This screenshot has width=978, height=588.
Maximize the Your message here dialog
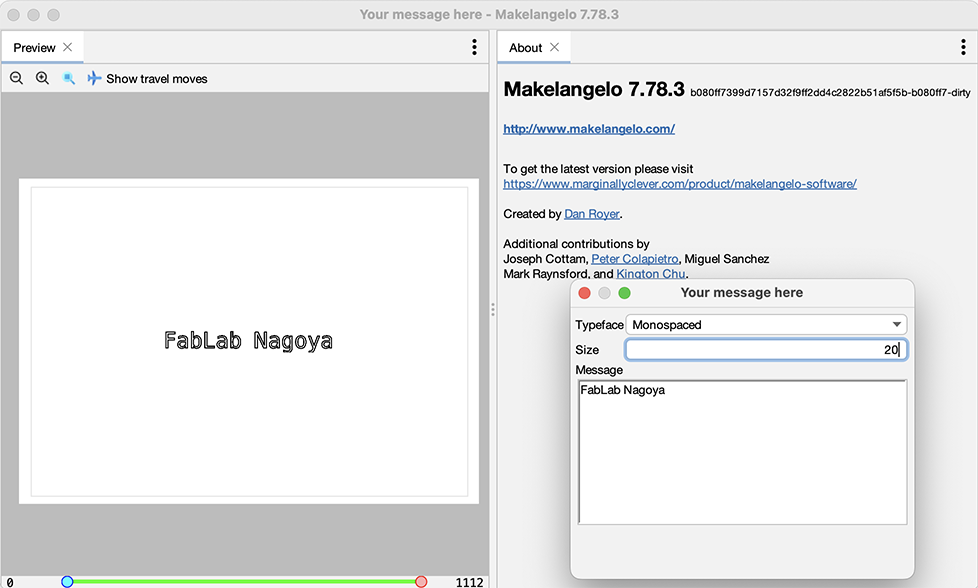pyautogui.click(x=624, y=293)
